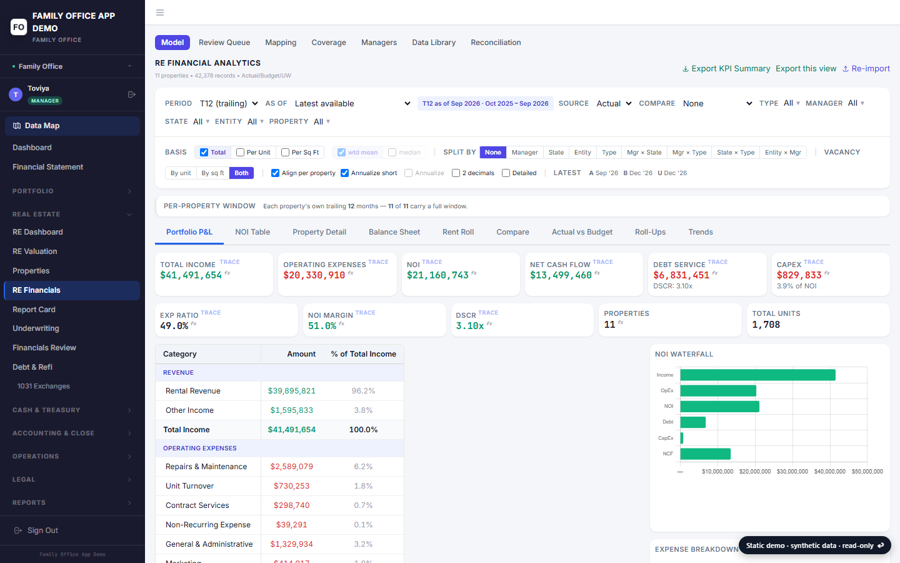Click the fx icon next to Total Income
The image size is (900, 563).
coord(227,274)
